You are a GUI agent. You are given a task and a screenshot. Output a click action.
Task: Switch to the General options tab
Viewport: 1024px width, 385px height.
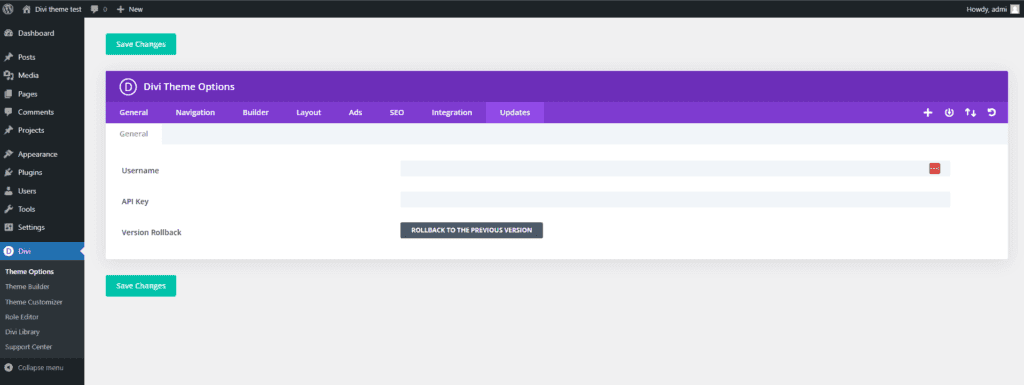click(134, 112)
